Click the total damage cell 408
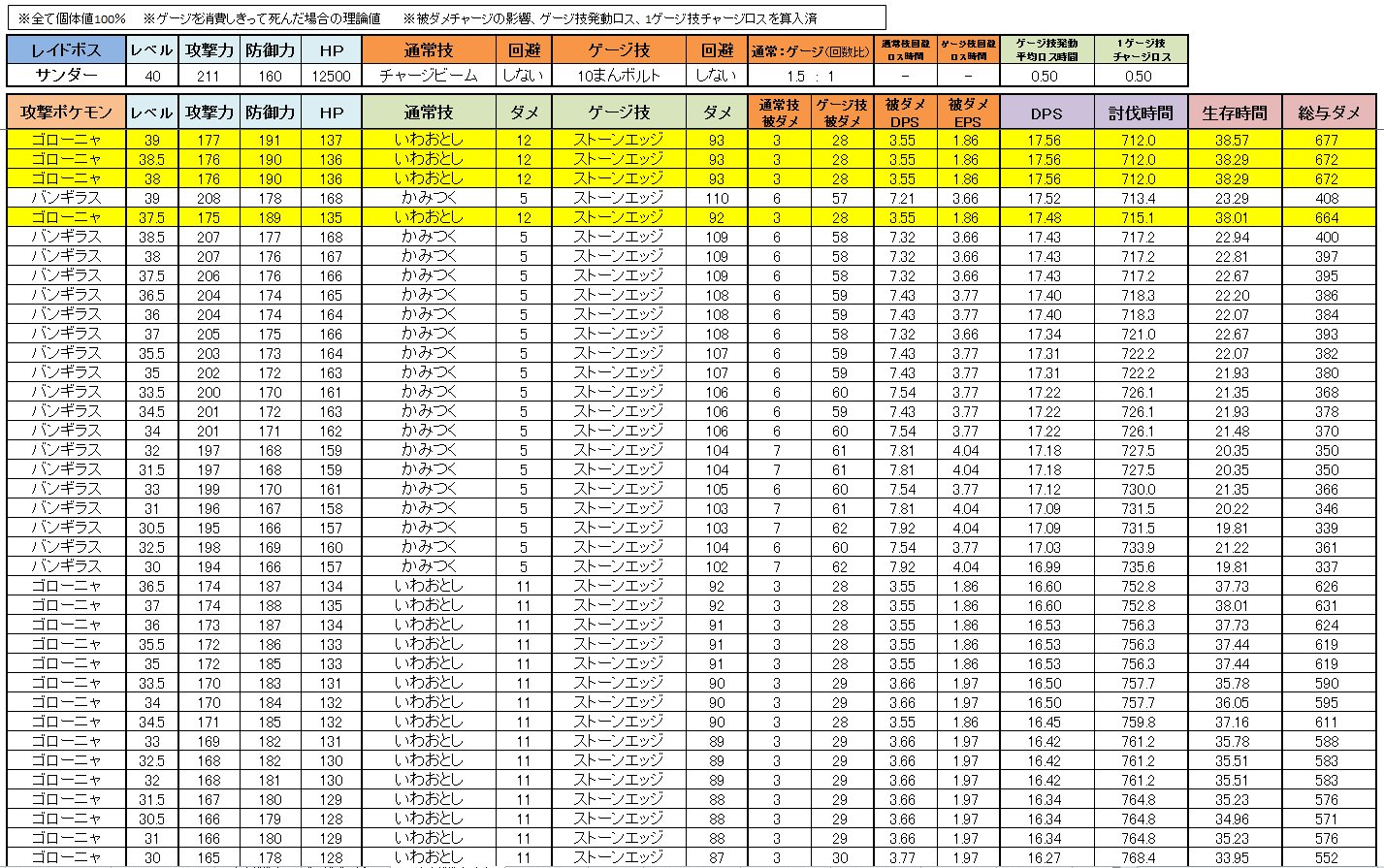The image size is (1384, 868). 1329,198
